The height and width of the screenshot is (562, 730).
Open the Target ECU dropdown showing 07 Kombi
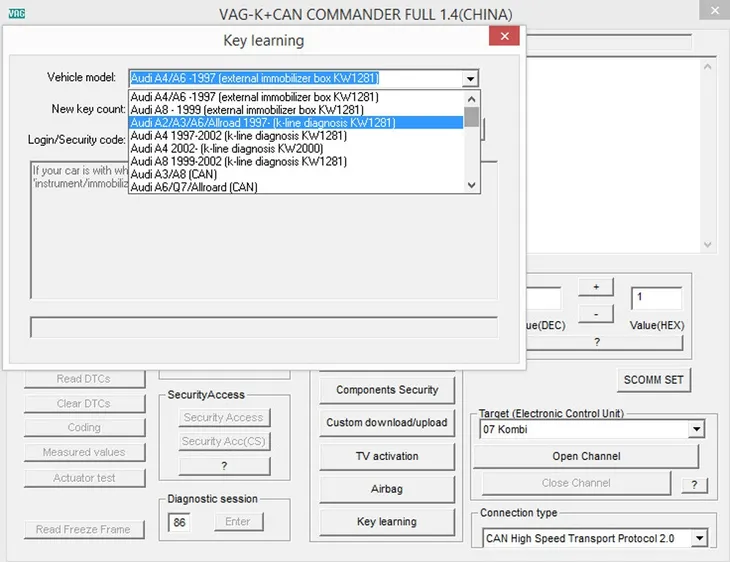696,429
